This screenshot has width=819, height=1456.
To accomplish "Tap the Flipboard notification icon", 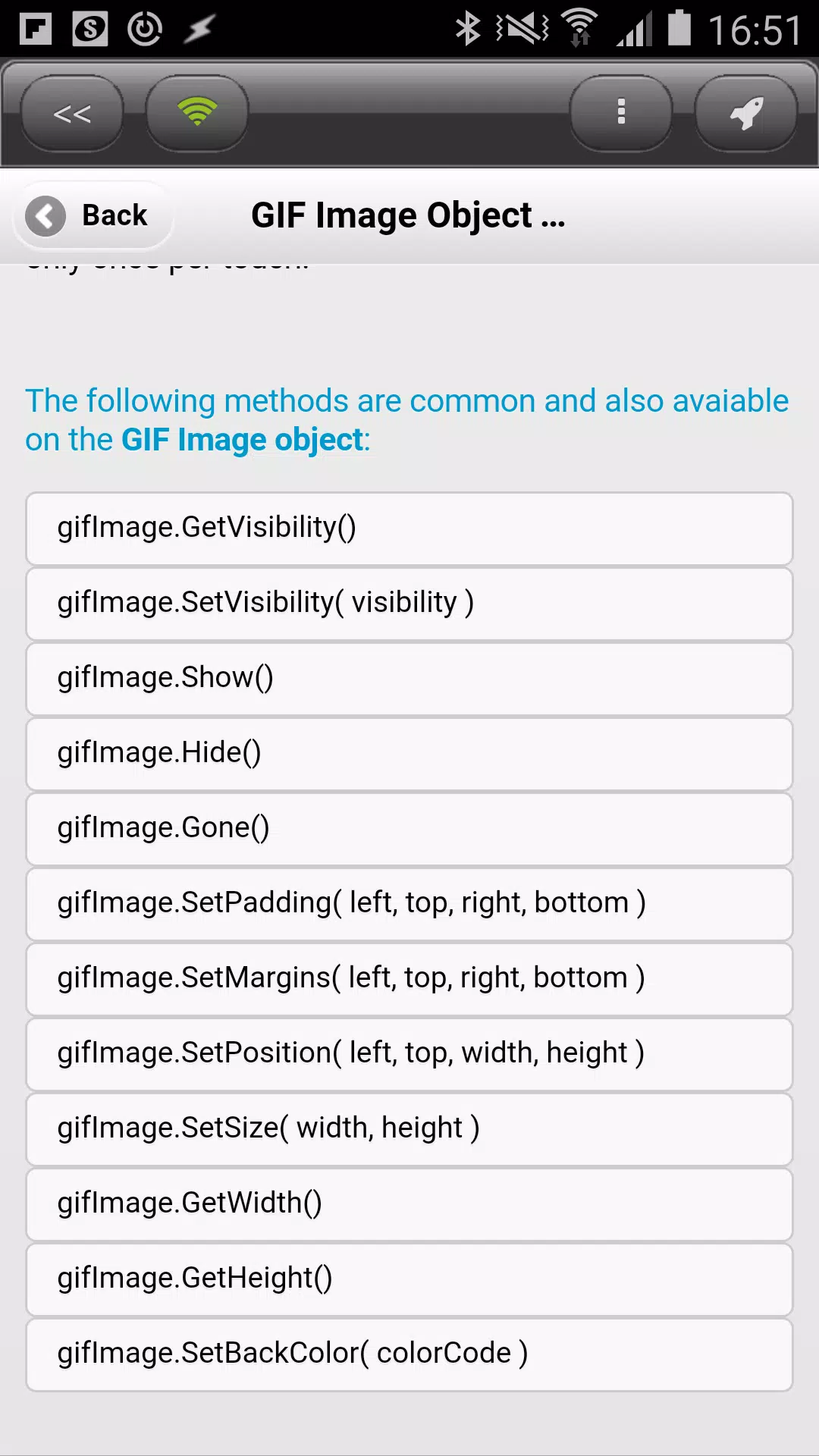I will tap(35, 30).
